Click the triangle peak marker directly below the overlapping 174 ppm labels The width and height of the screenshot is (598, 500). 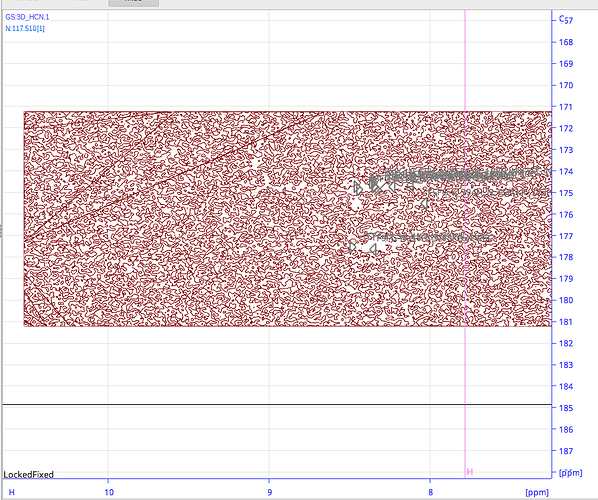pos(410,186)
